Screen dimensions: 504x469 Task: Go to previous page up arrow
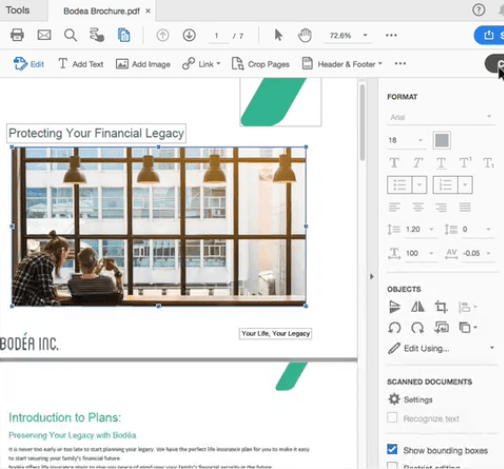click(163, 35)
